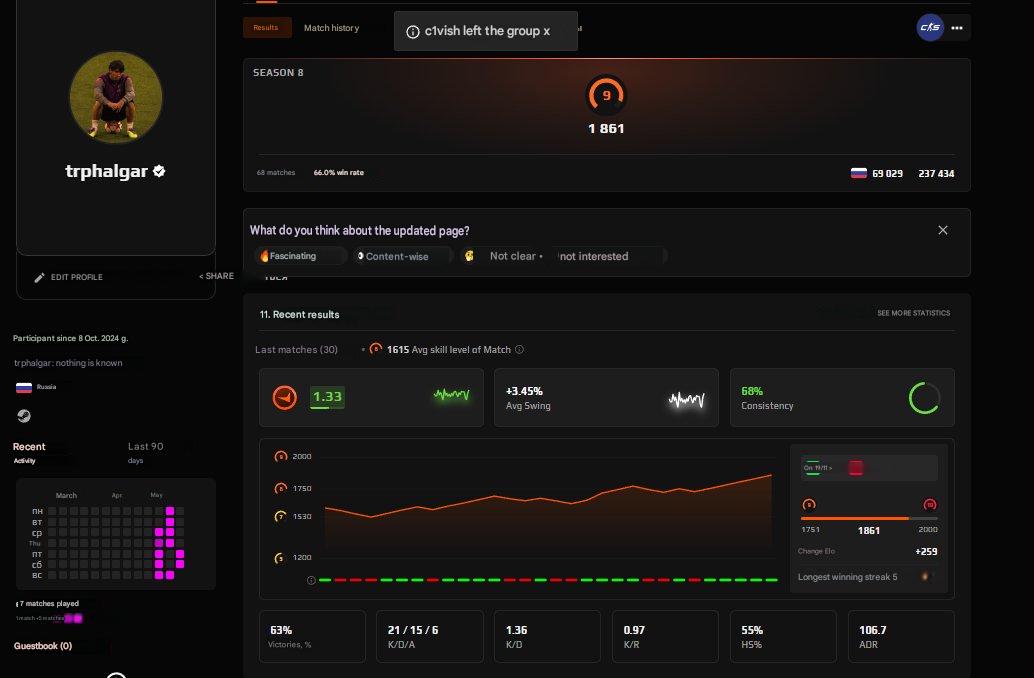Screen dimensions: 1034x678
Task: Click the green Consistency circle gauge
Action: pyautogui.click(x=925, y=398)
